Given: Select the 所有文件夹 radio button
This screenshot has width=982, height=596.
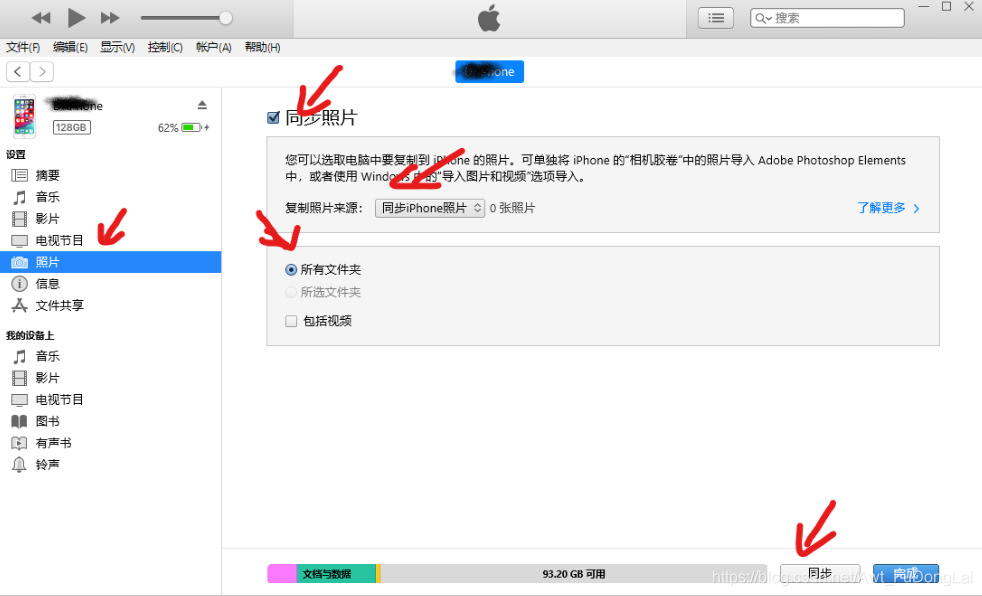Looking at the screenshot, I should [291, 270].
